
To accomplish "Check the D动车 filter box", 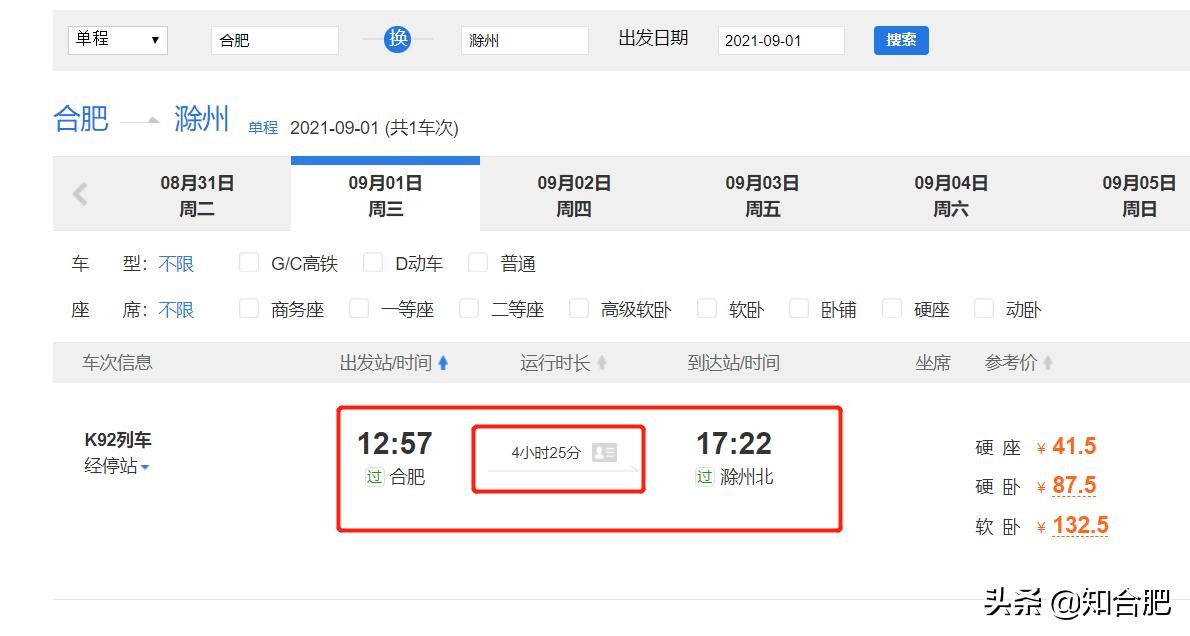I will pyautogui.click(x=373, y=263).
